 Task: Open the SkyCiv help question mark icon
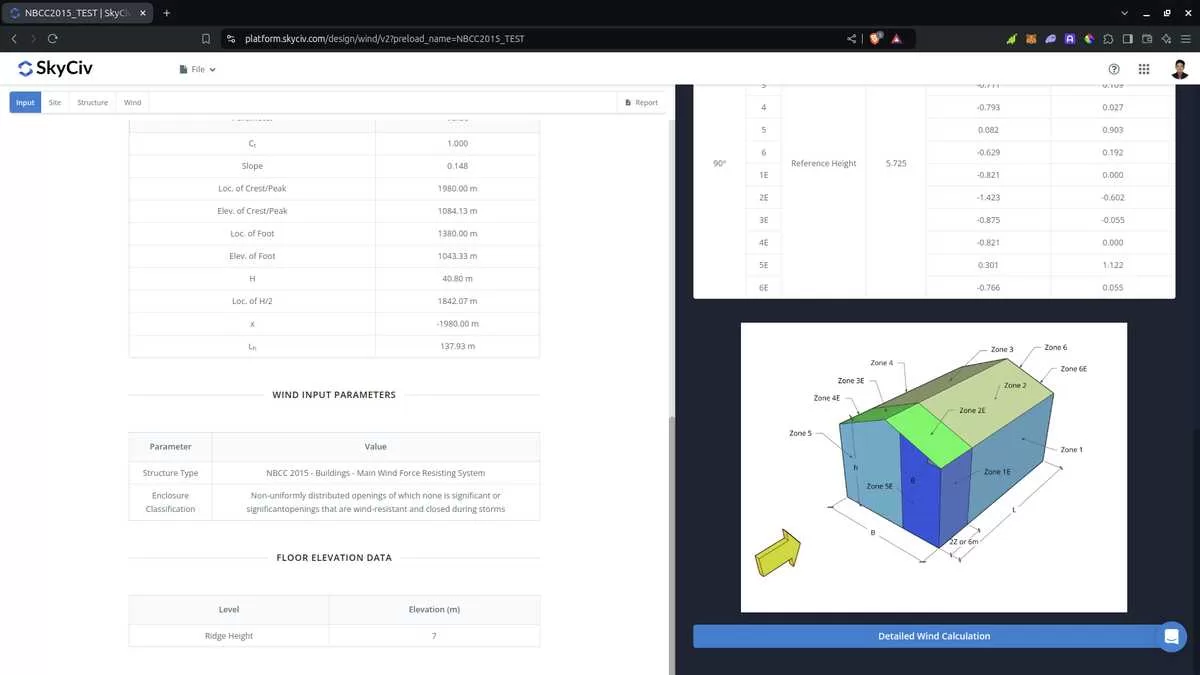pyautogui.click(x=1114, y=69)
